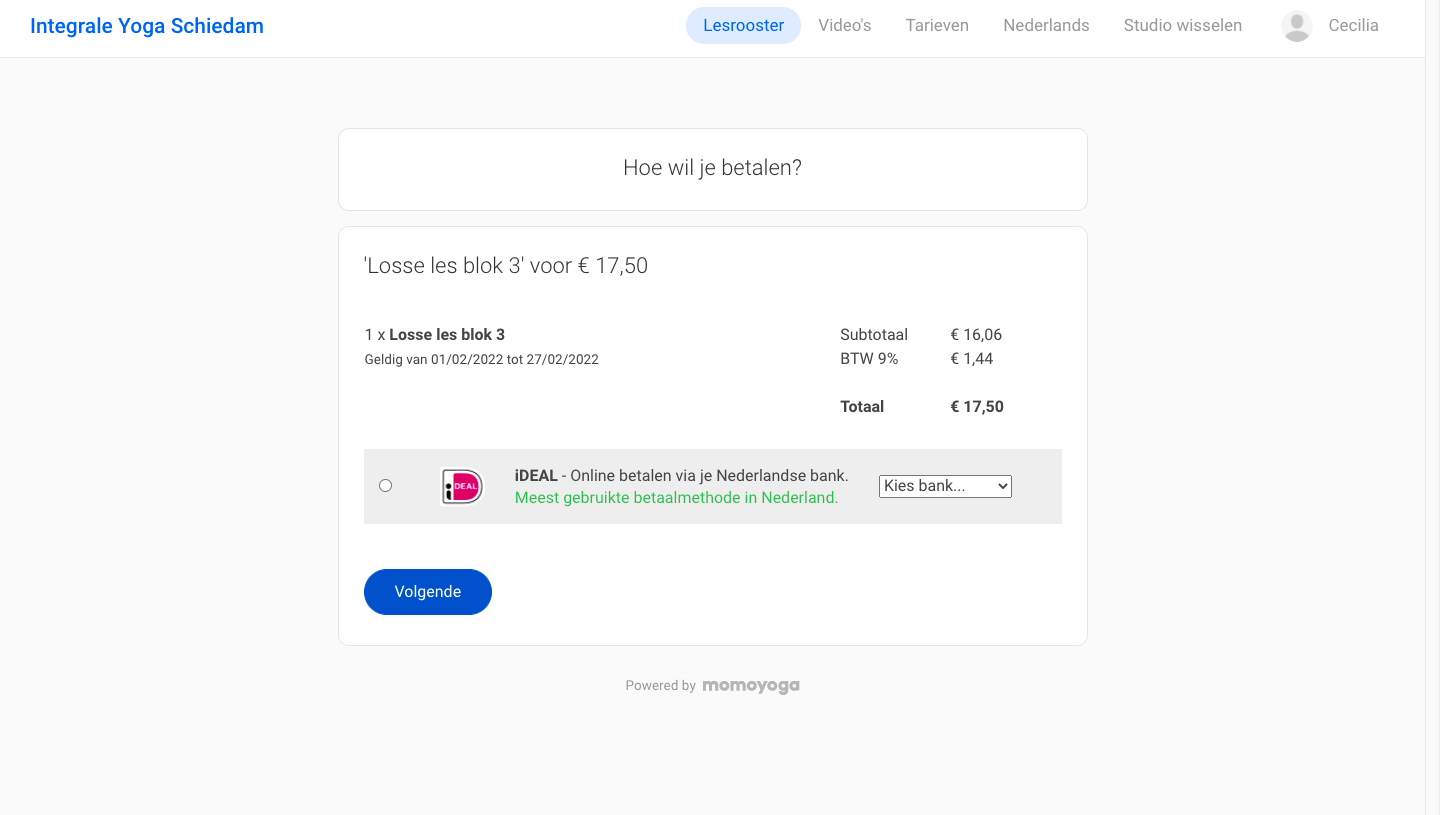Viewport: 1440px width, 815px height.
Task: Open the Nederlands language menu
Action: click(x=1046, y=26)
